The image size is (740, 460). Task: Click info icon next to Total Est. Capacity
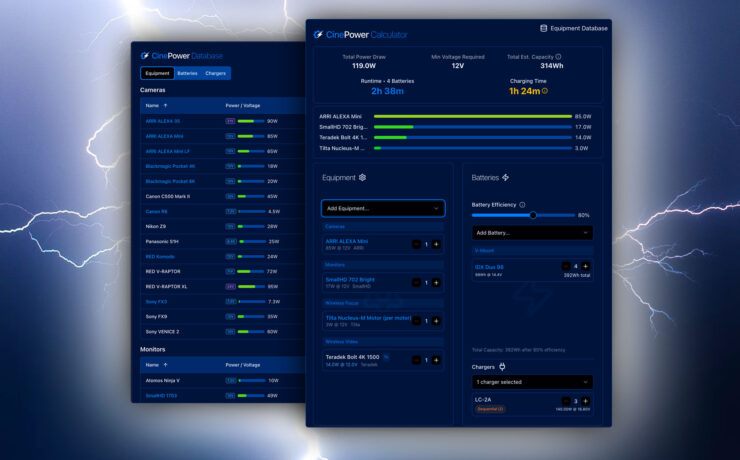(558, 57)
